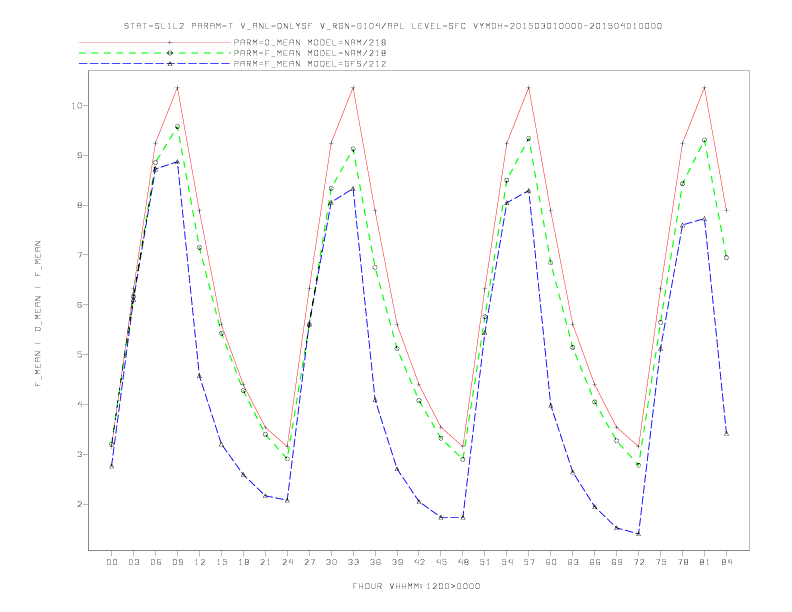Click y-axis tick value 8
The width and height of the screenshot is (792, 612).
[x=80, y=206]
